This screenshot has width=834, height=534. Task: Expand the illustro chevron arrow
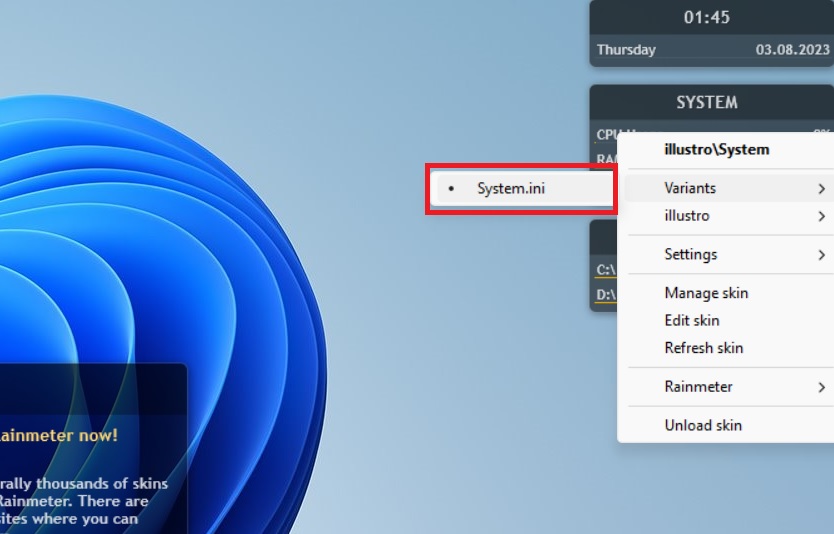[x=822, y=216]
